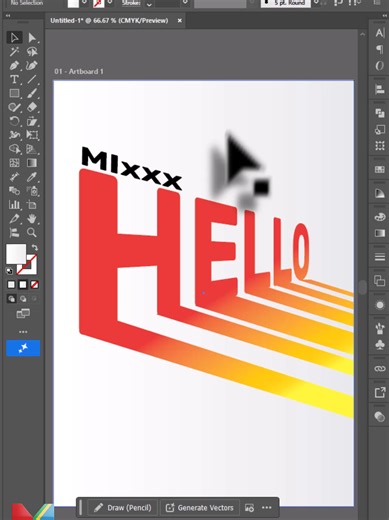The height and width of the screenshot is (520, 389).
Task: Open the Pathfinder panel icon
Action: click(380, 113)
